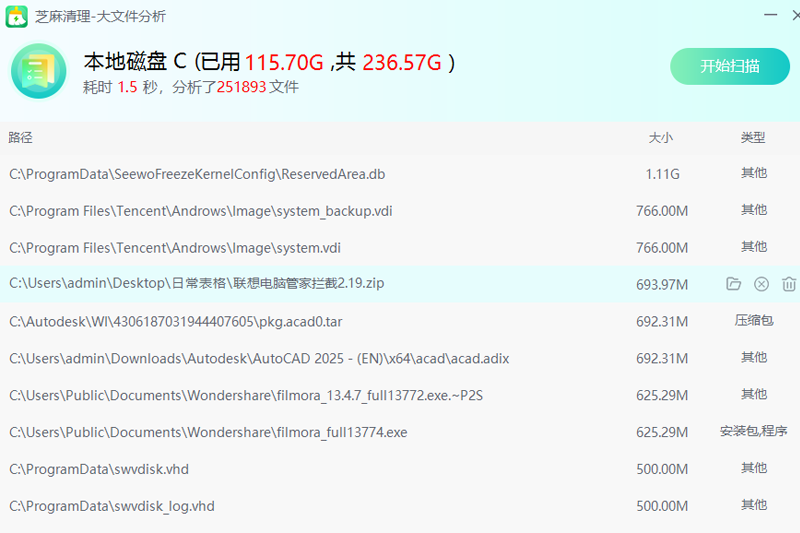Screen dimensions: 800x533
Task: Open folder location for 联想电脑管家拦截2.19.zip
Action: click(x=733, y=284)
